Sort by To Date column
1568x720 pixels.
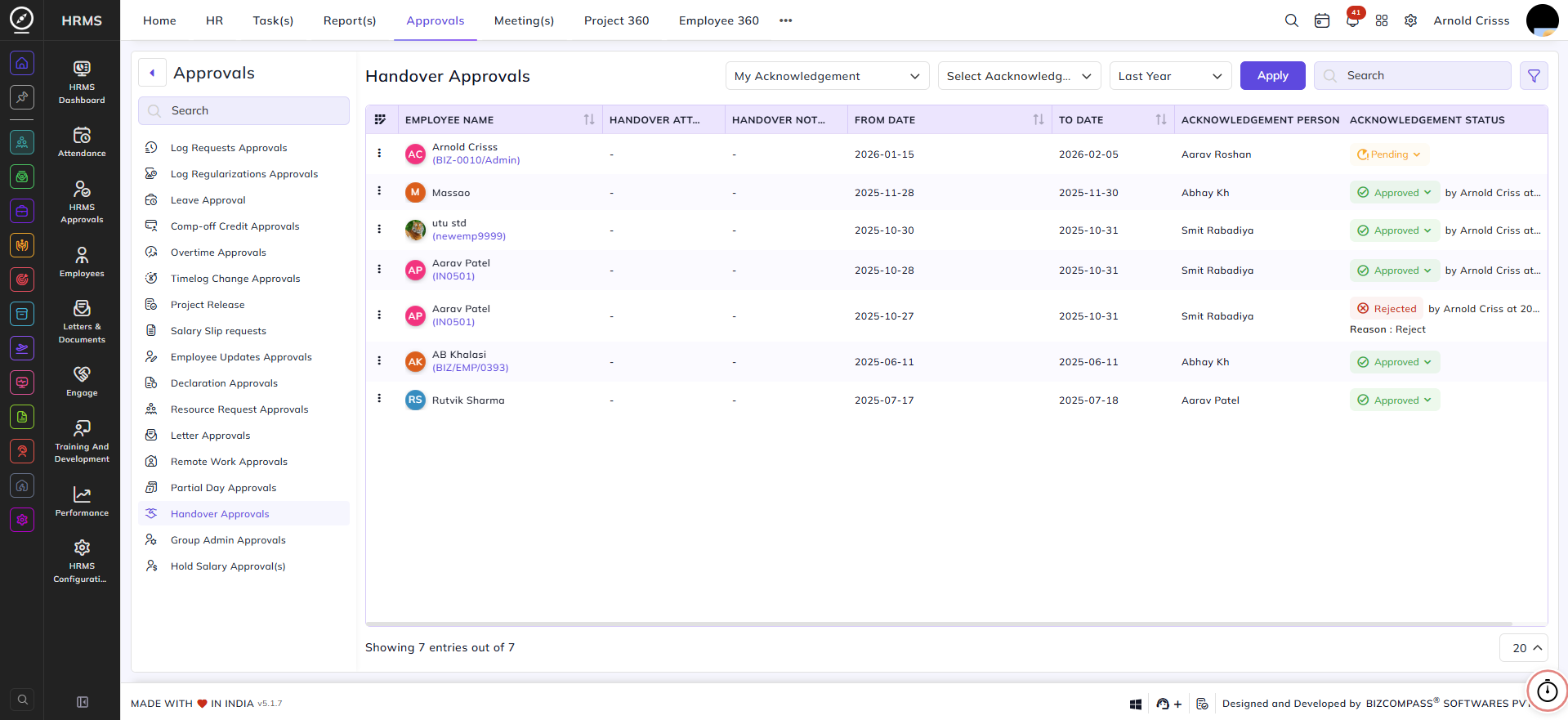[1161, 120]
